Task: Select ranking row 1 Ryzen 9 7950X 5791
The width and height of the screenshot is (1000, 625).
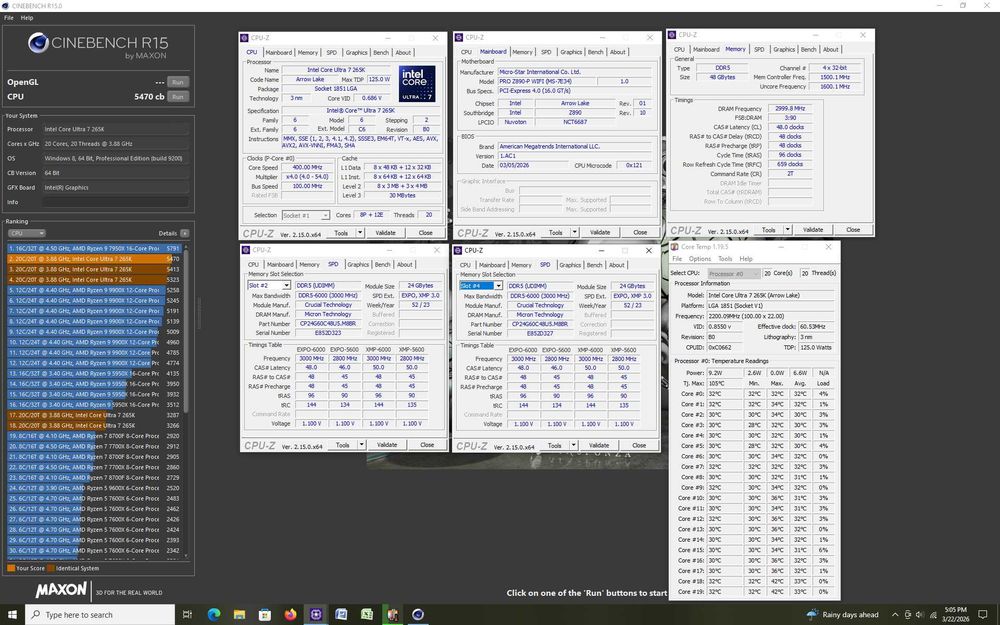Action: point(94,248)
